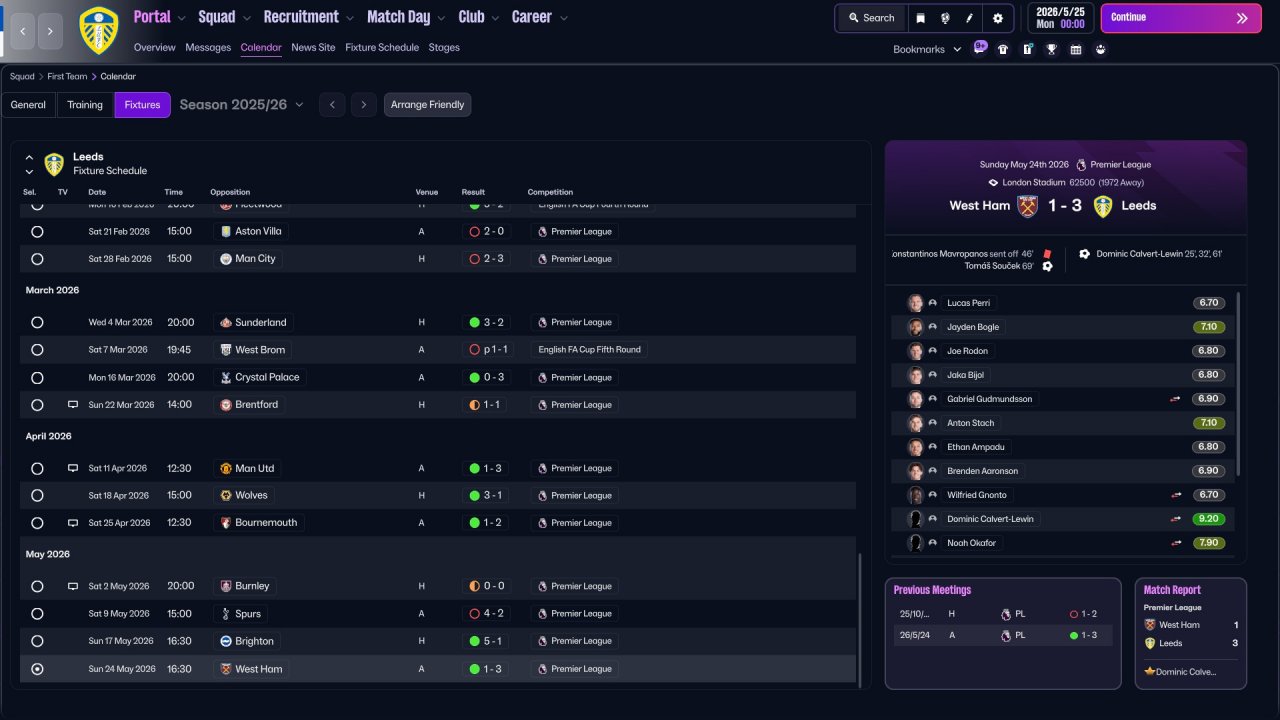
Task: Click the Aston Villa club badge
Action: point(226,231)
